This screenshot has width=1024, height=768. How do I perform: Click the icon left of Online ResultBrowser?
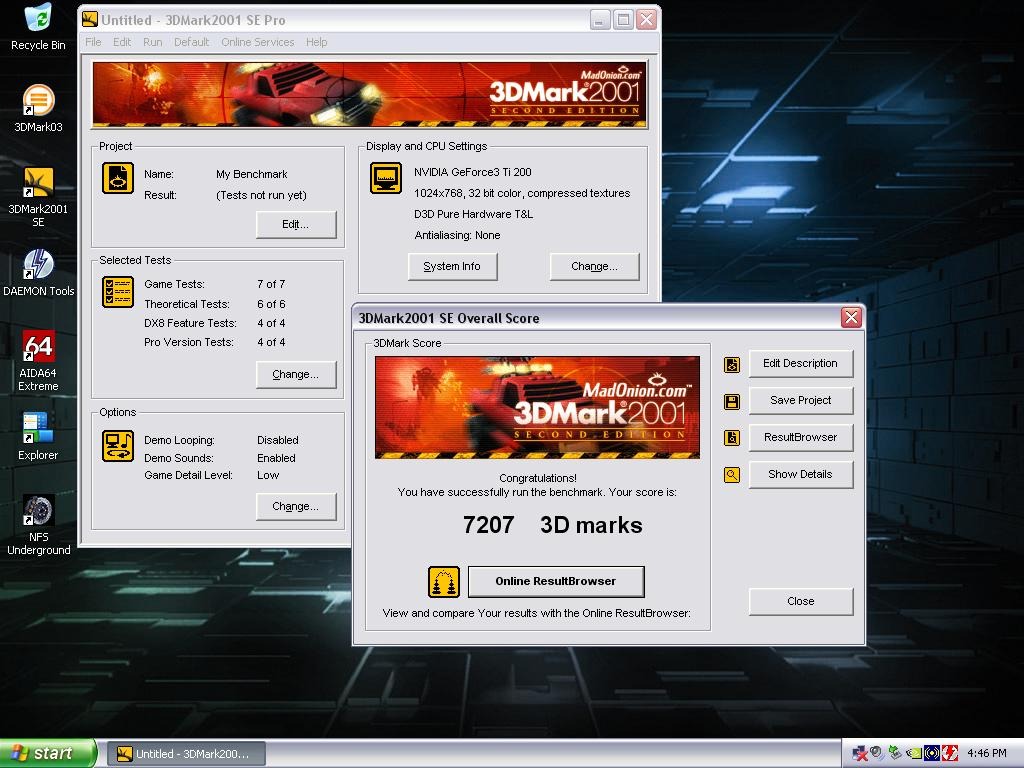(x=443, y=582)
